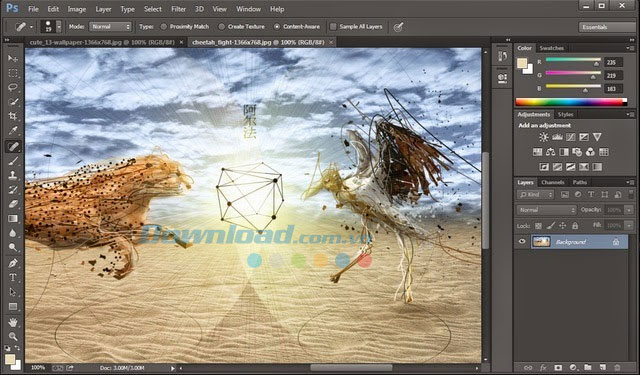Add a Levels adjustment

pyautogui.click(x=557, y=137)
